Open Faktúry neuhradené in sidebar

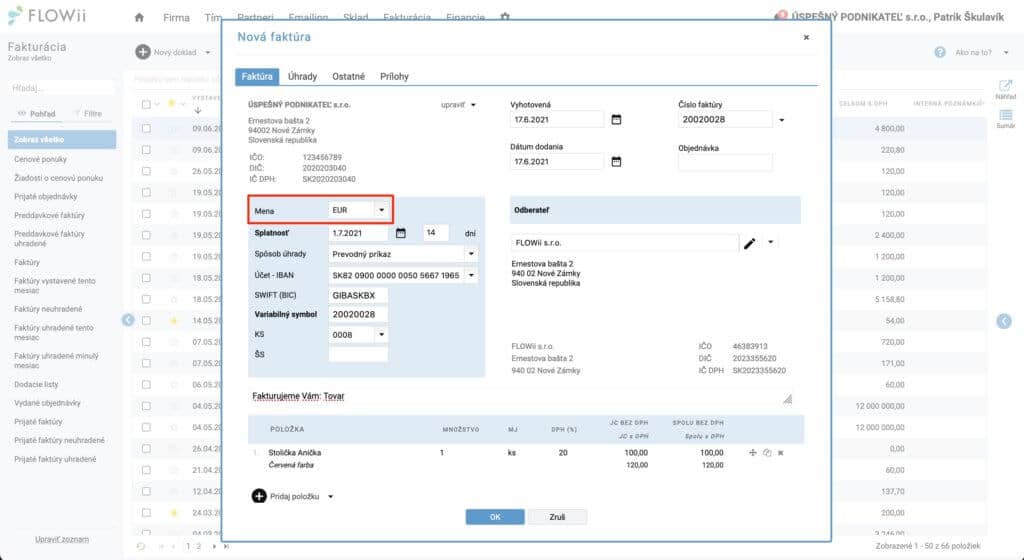pos(48,309)
